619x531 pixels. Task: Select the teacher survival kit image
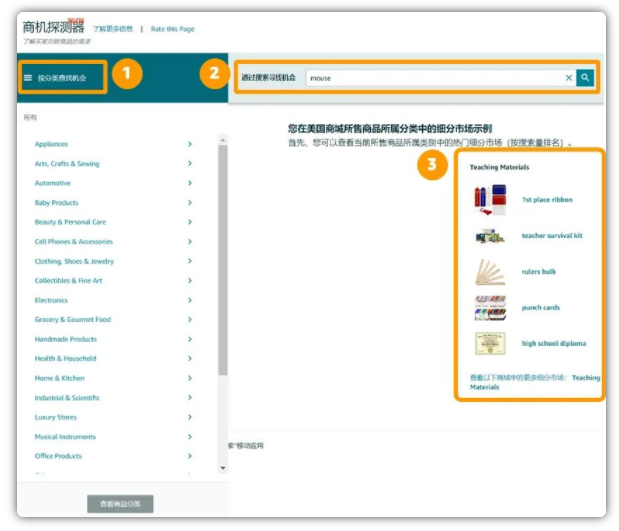tap(490, 236)
